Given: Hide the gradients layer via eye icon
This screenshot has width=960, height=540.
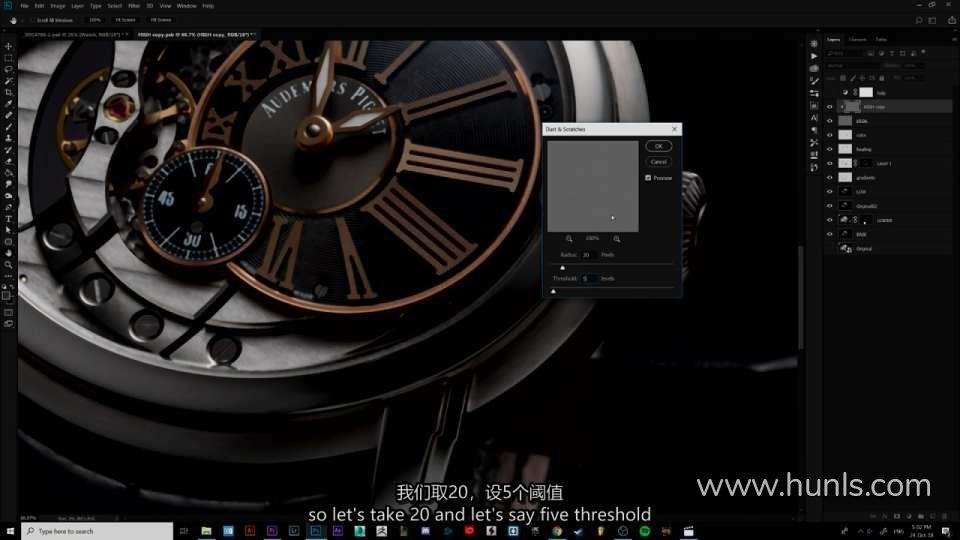Looking at the screenshot, I should pyautogui.click(x=830, y=178).
